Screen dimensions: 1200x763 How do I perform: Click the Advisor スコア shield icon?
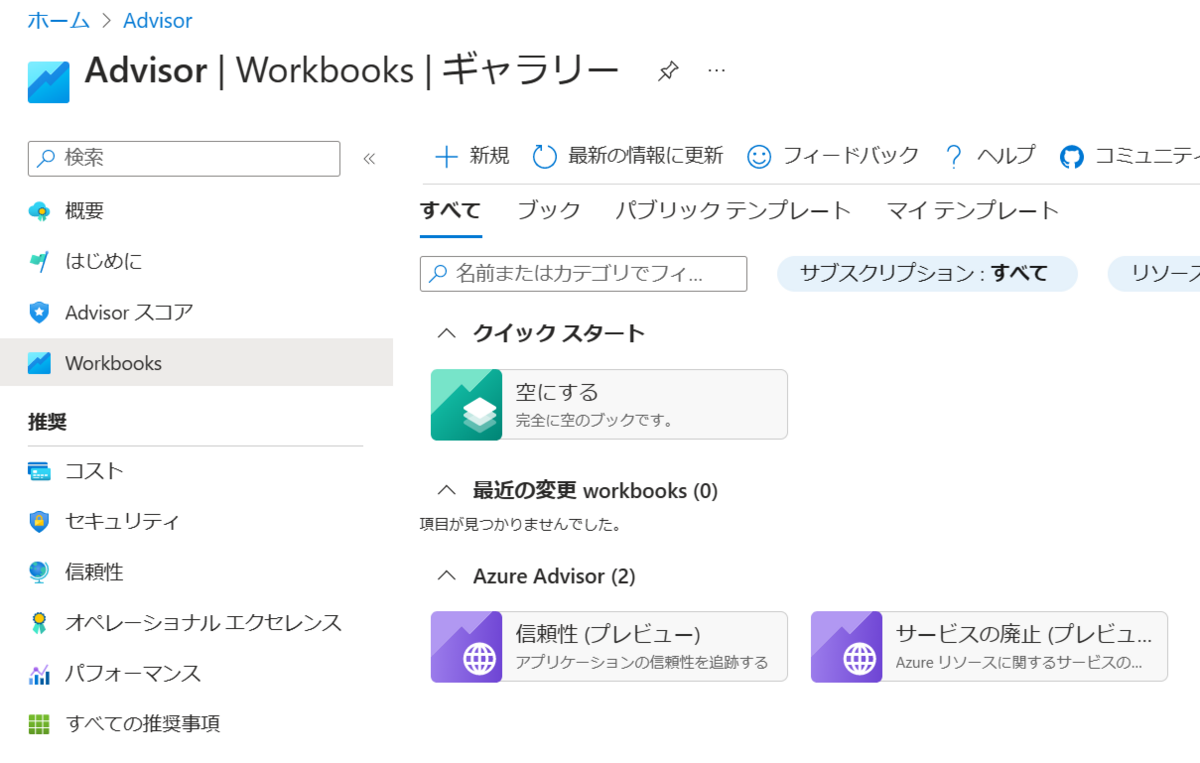tap(39, 313)
